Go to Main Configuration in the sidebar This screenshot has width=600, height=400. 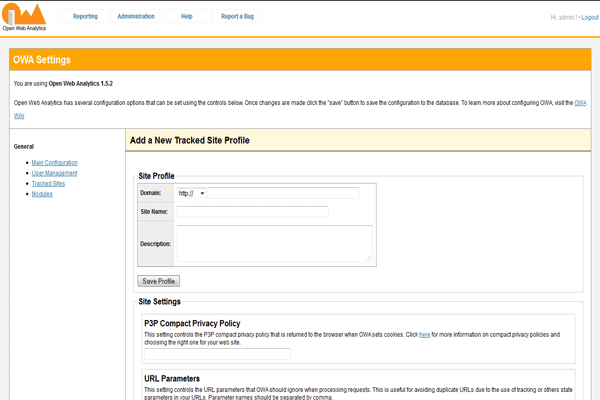pos(54,162)
